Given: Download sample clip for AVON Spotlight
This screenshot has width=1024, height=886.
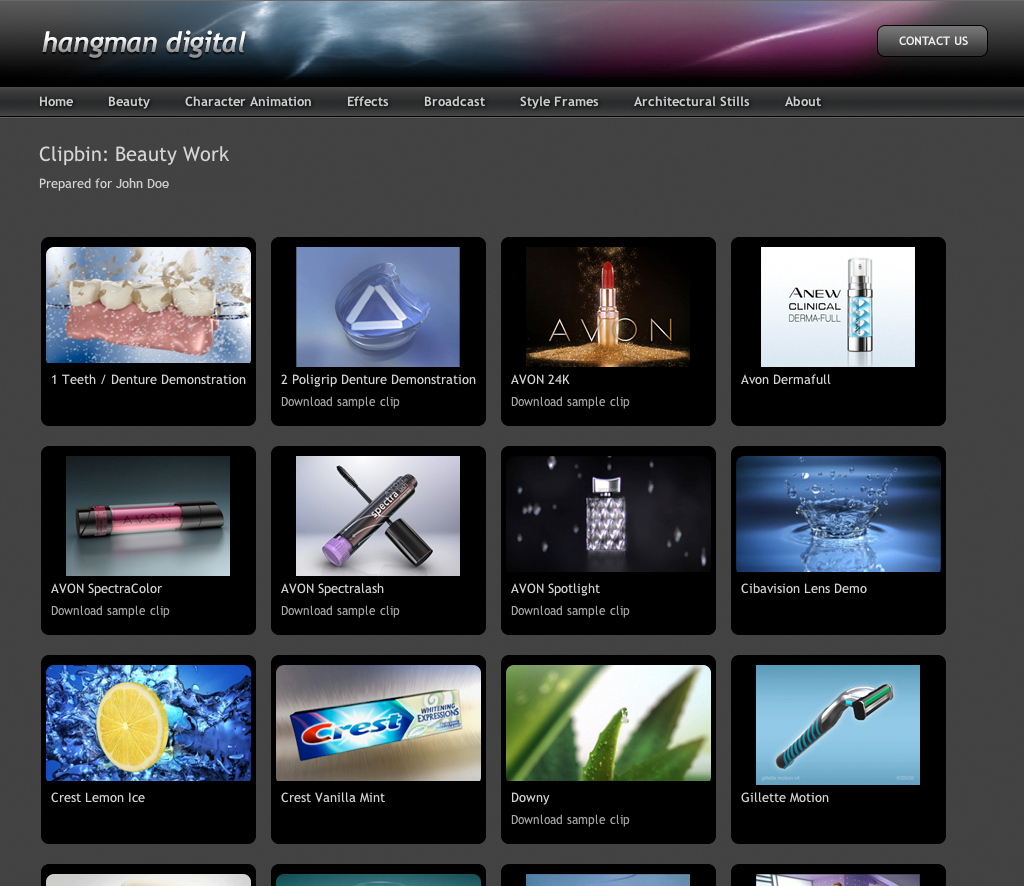Looking at the screenshot, I should pyautogui.click(x=570, y=611).
